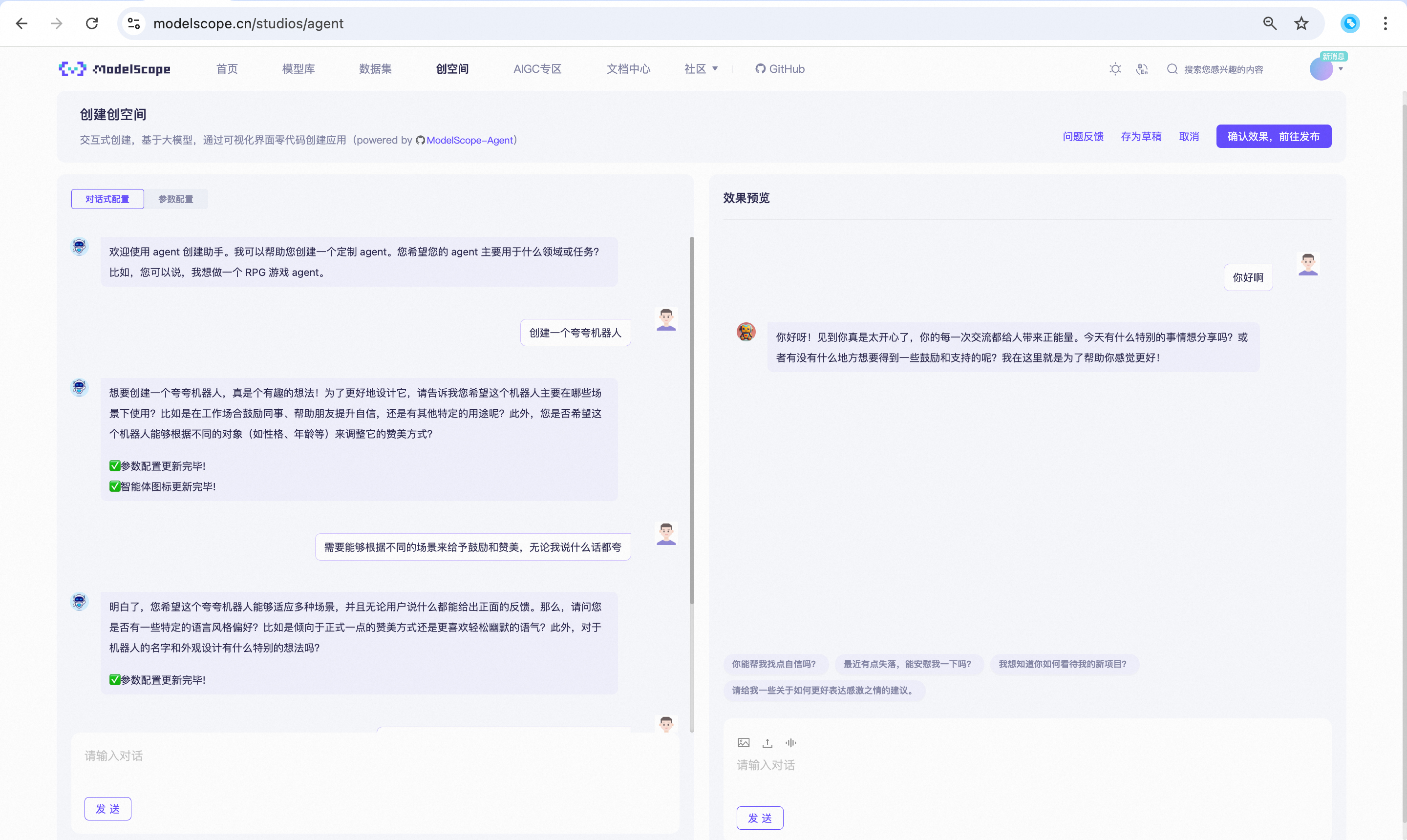Open the 首页 navigation item

[227, 68]
